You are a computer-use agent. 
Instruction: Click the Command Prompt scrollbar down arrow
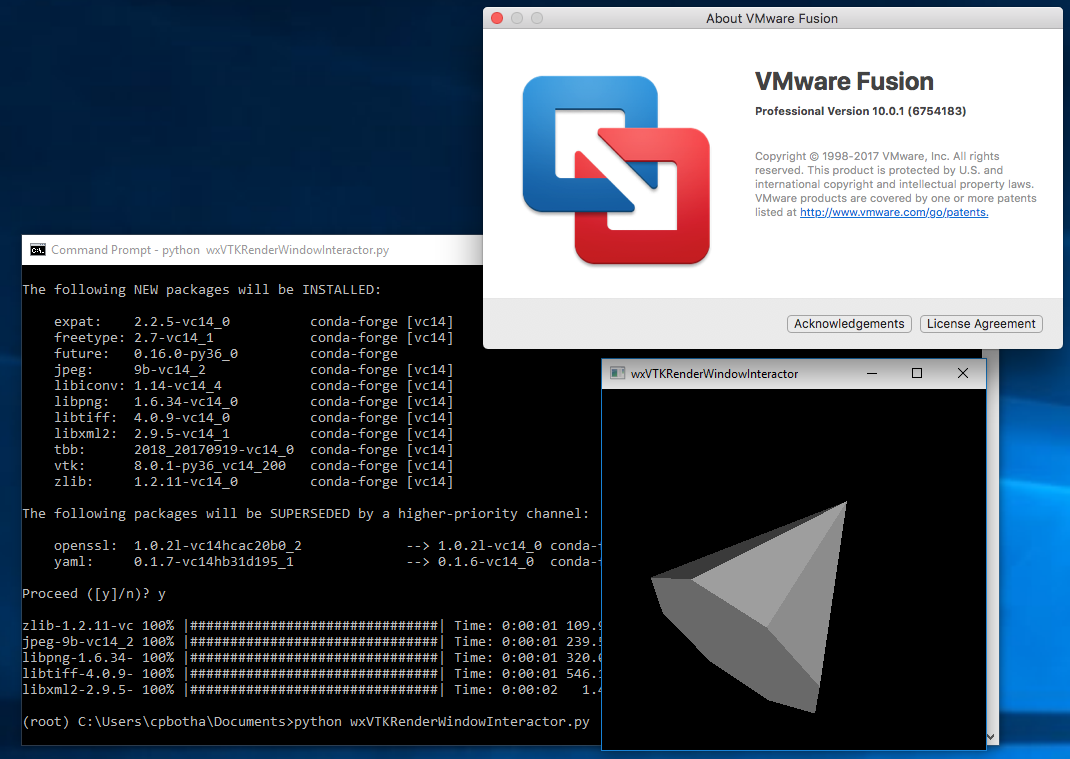992,737
